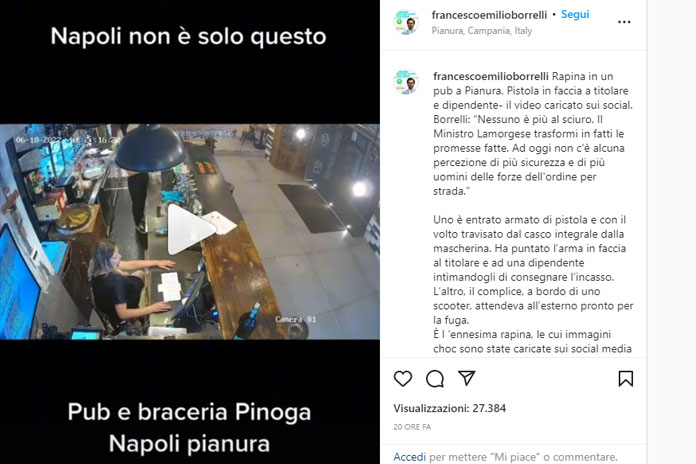Click the Accedi login link
696x464 pixels.
(x=409, y=457)
